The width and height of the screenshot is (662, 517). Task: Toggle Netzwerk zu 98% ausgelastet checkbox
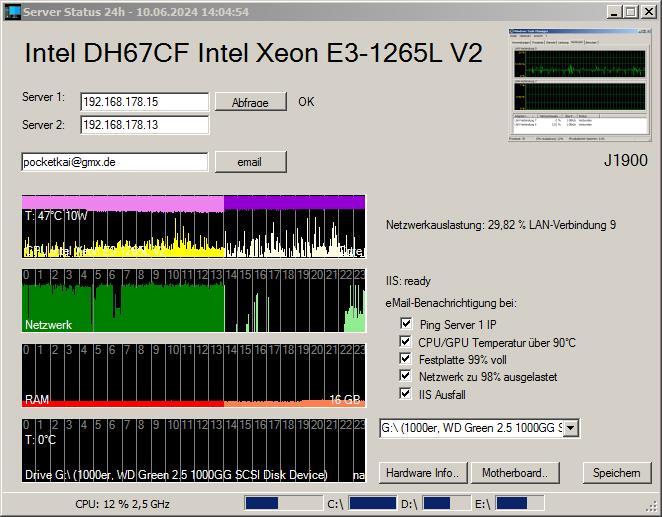pos(406,376)
